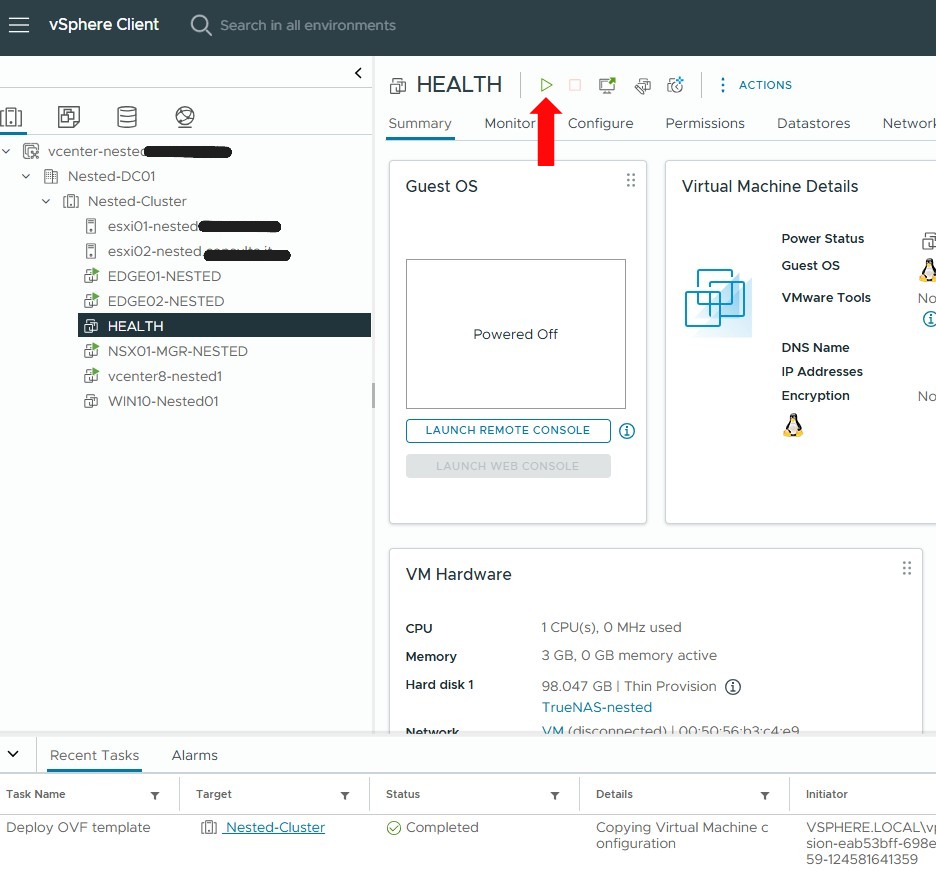Select the HEALTH VM in the tree

coord(224,326)
